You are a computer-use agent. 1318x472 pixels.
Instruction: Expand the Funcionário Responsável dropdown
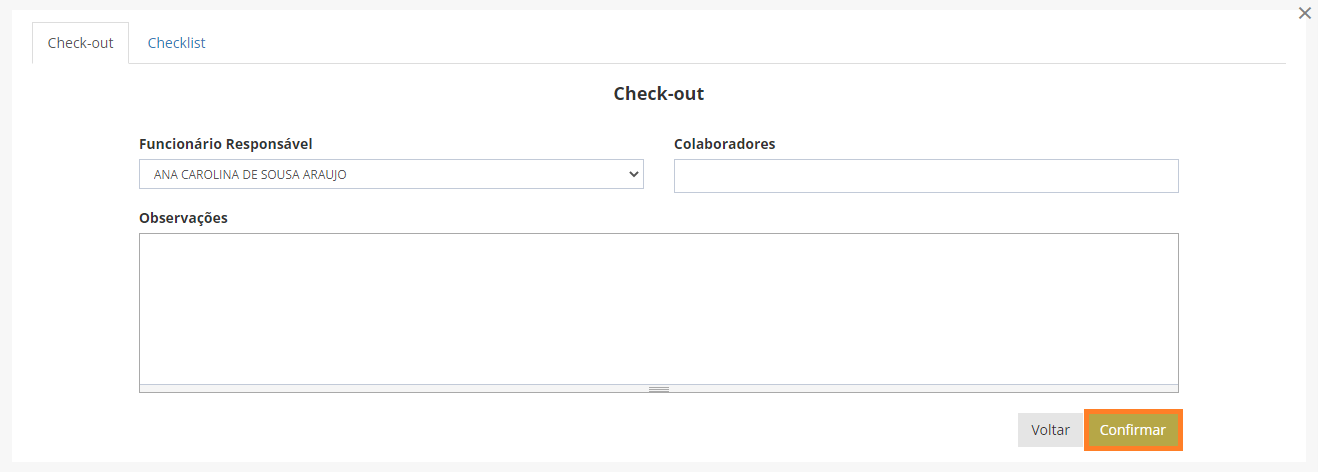click(x=391, y=174)
